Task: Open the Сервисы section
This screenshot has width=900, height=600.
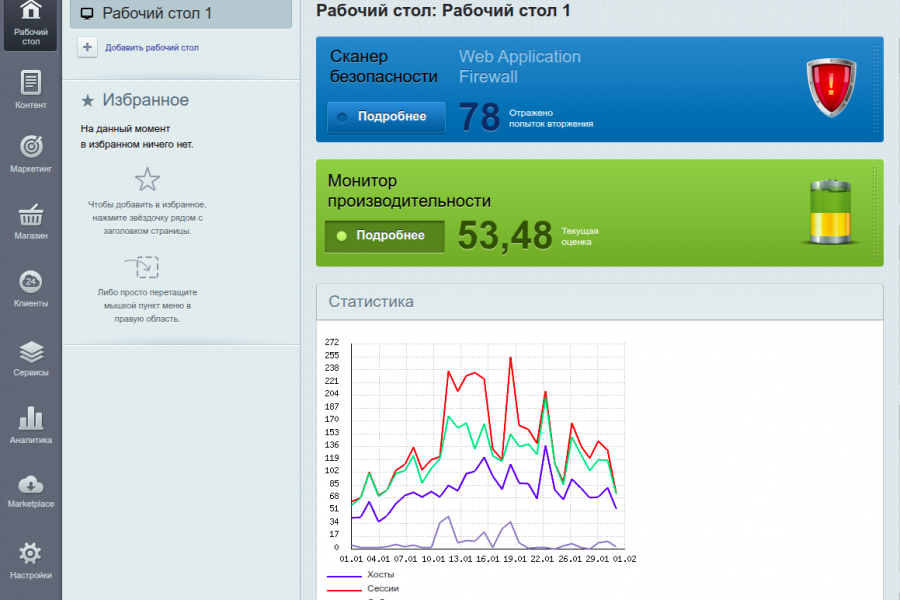Action: [x=30, y=358]
